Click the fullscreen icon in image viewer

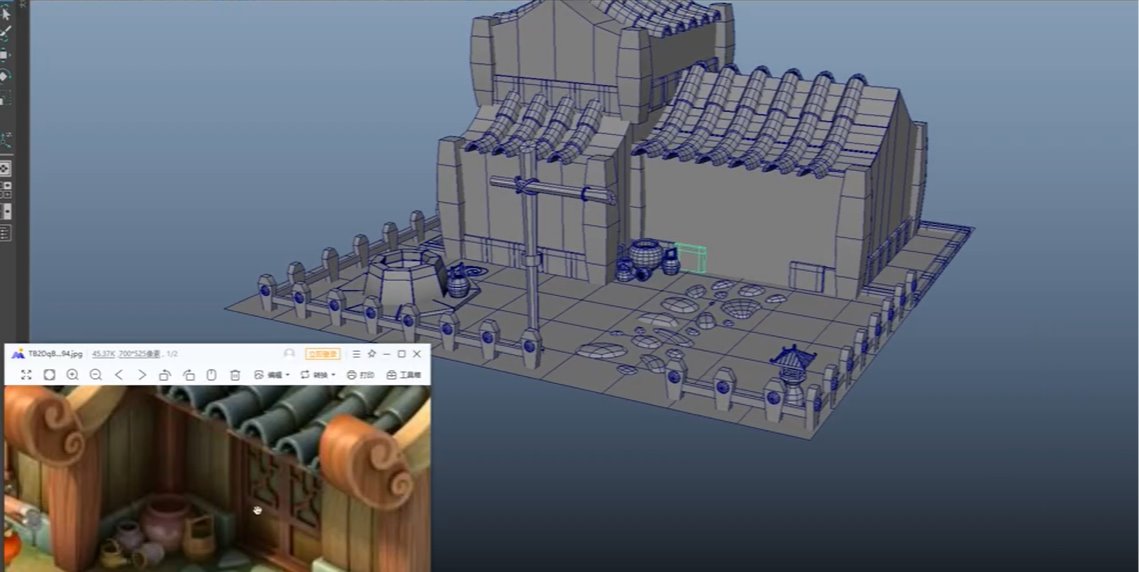point(26,375)
